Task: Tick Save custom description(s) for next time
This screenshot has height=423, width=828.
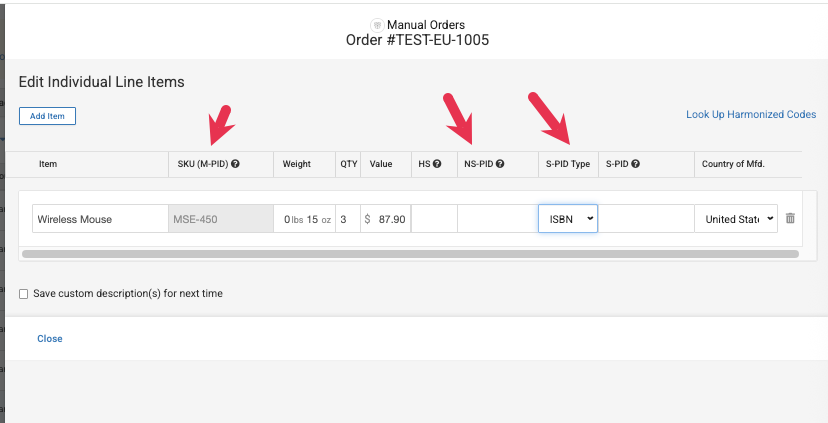Action: point(24,294)
